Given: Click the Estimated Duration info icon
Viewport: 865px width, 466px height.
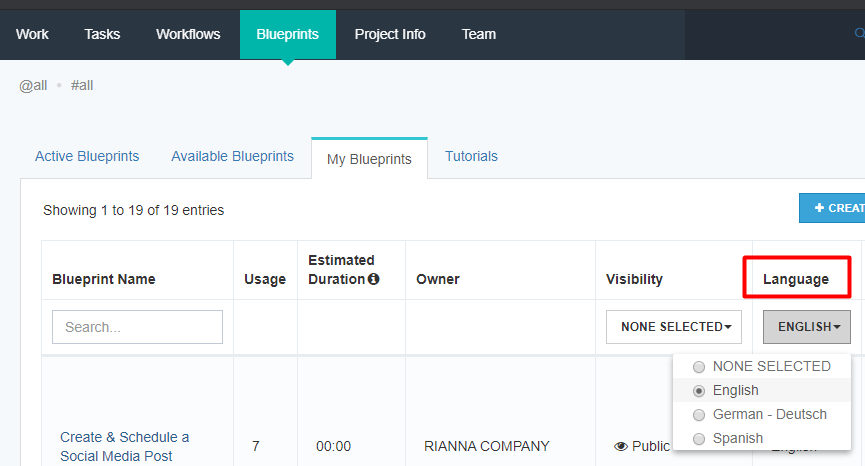Looking at the screenshot, I should (x=373, y=280).
